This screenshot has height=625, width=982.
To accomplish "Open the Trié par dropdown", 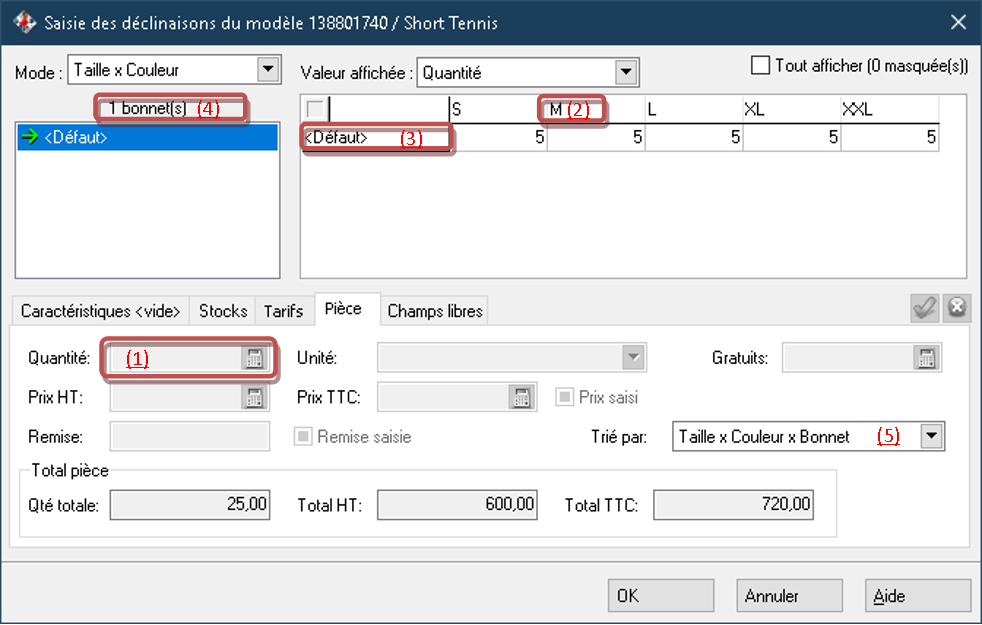I will pos(932,436).
